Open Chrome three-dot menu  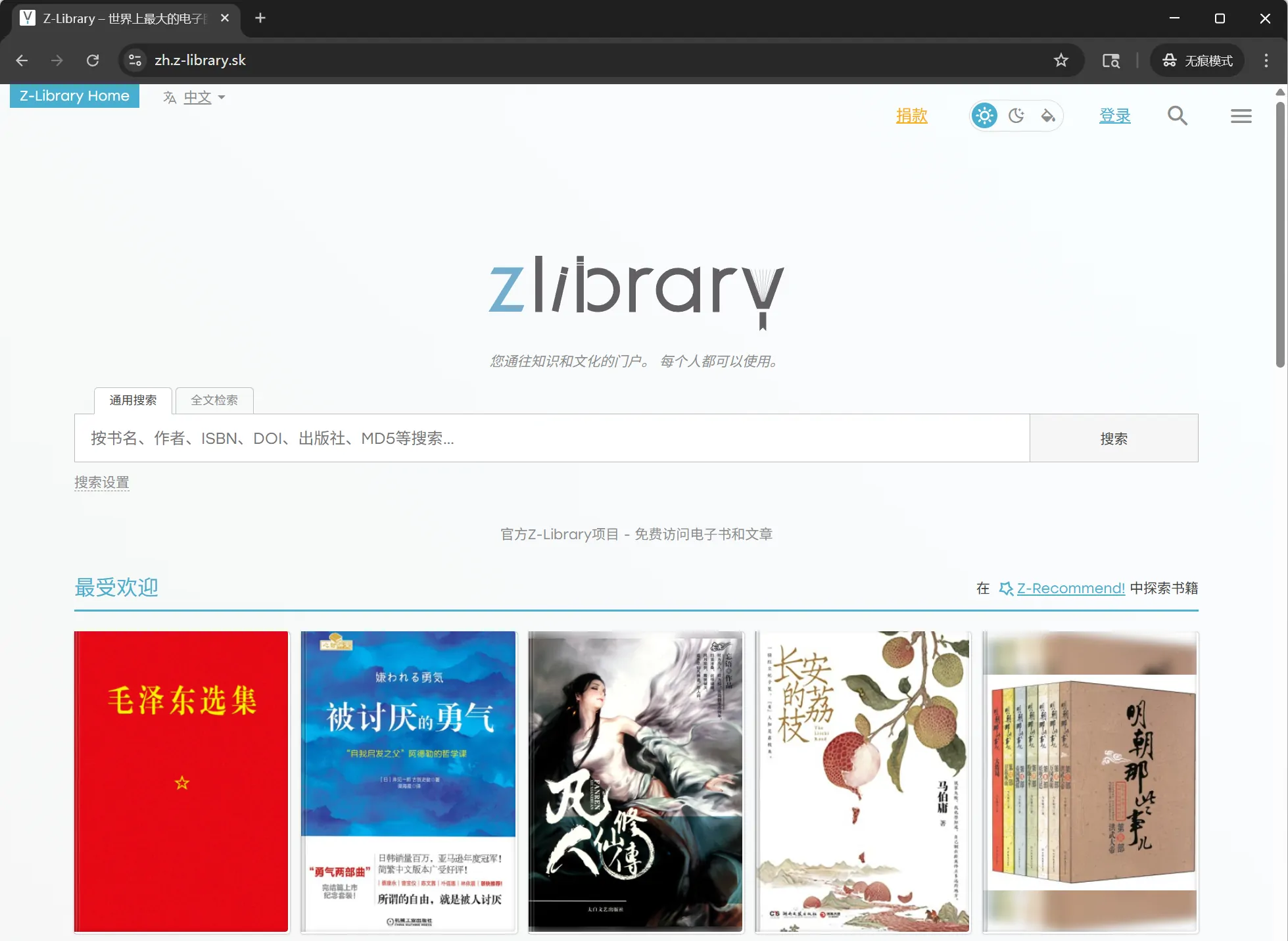coord(1266,60)
